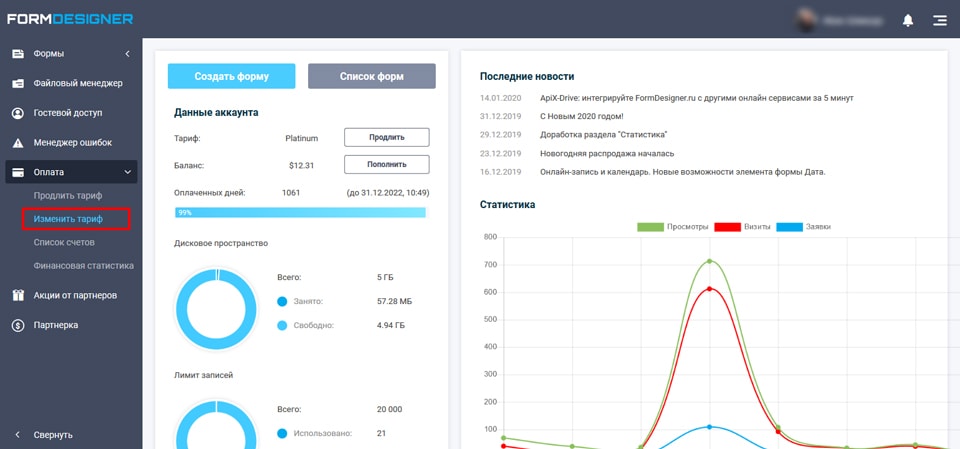Open the hamburger menu in header

point(939,20)
